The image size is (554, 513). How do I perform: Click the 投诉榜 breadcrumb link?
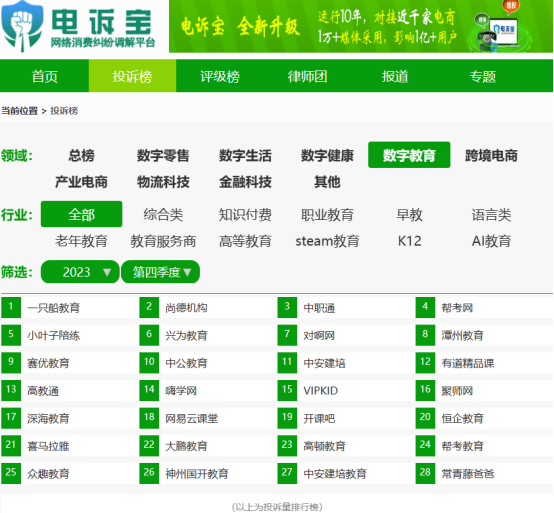point(64,111)
